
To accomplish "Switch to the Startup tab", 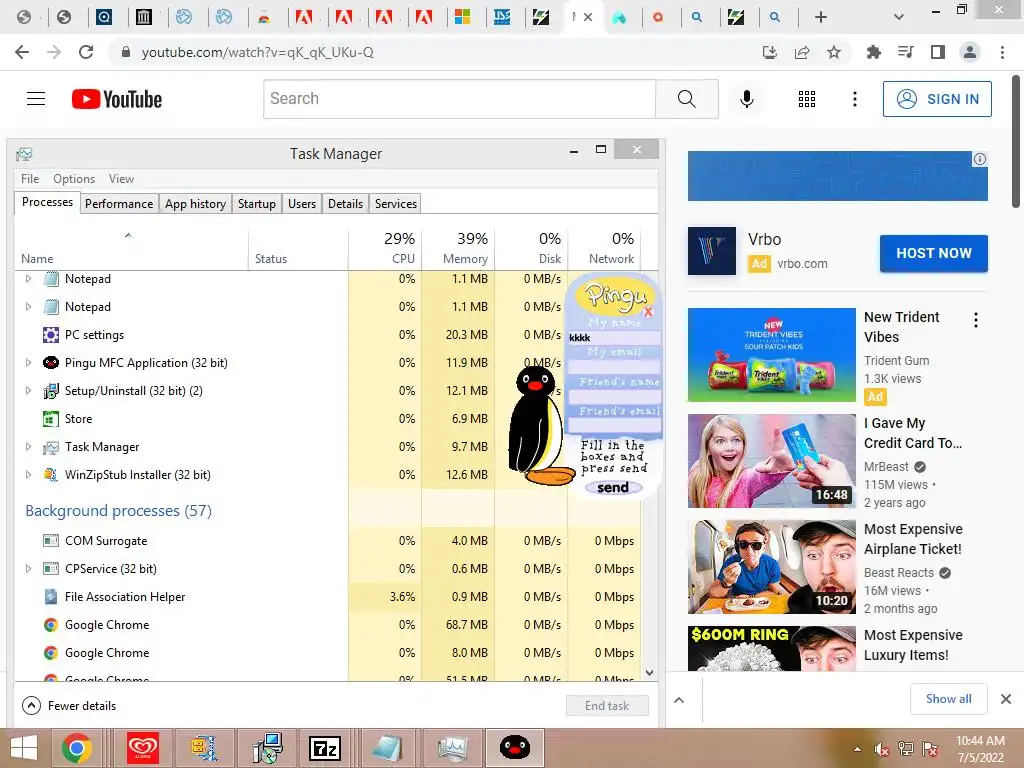I will click(x=257, y=204).
